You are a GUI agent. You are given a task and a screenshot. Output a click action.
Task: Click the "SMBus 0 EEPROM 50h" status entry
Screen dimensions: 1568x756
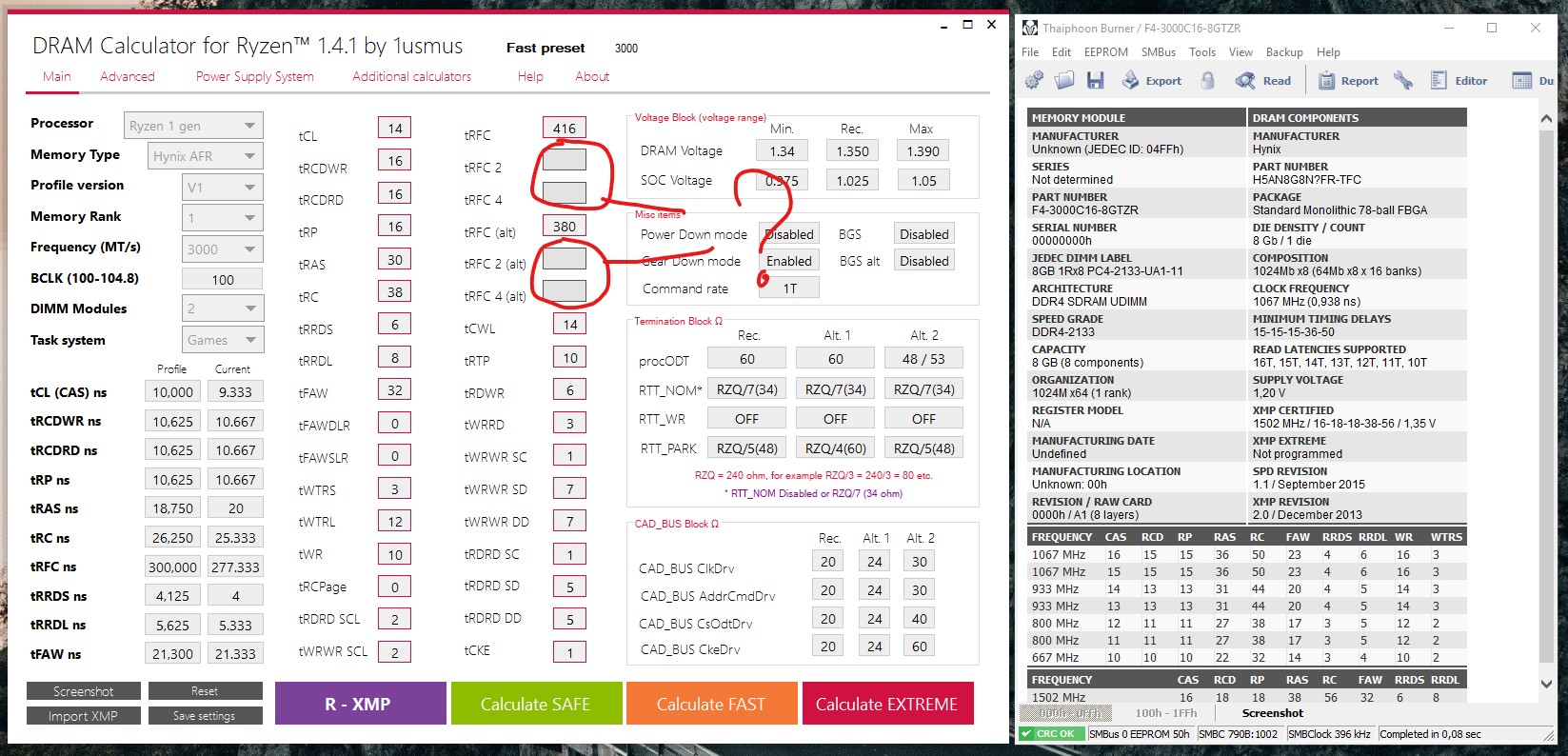[x=1139, y=734]
